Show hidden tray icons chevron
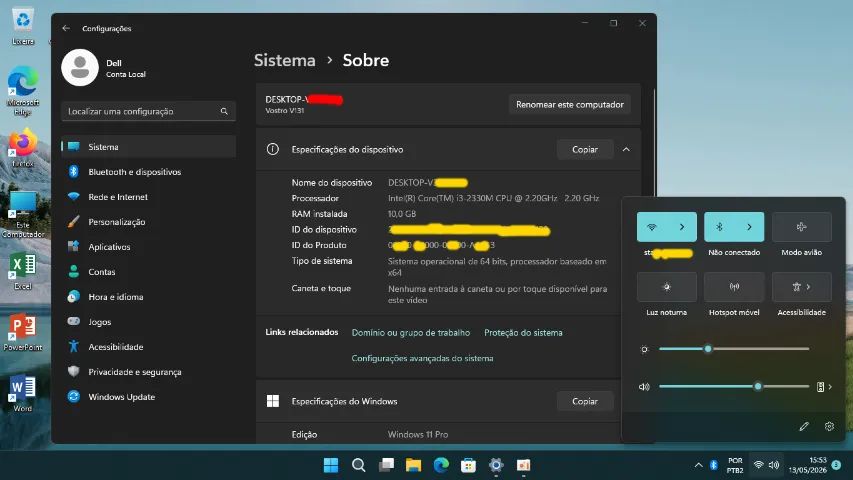The height and width of the screenshot is (480, 853). [699, 465]
